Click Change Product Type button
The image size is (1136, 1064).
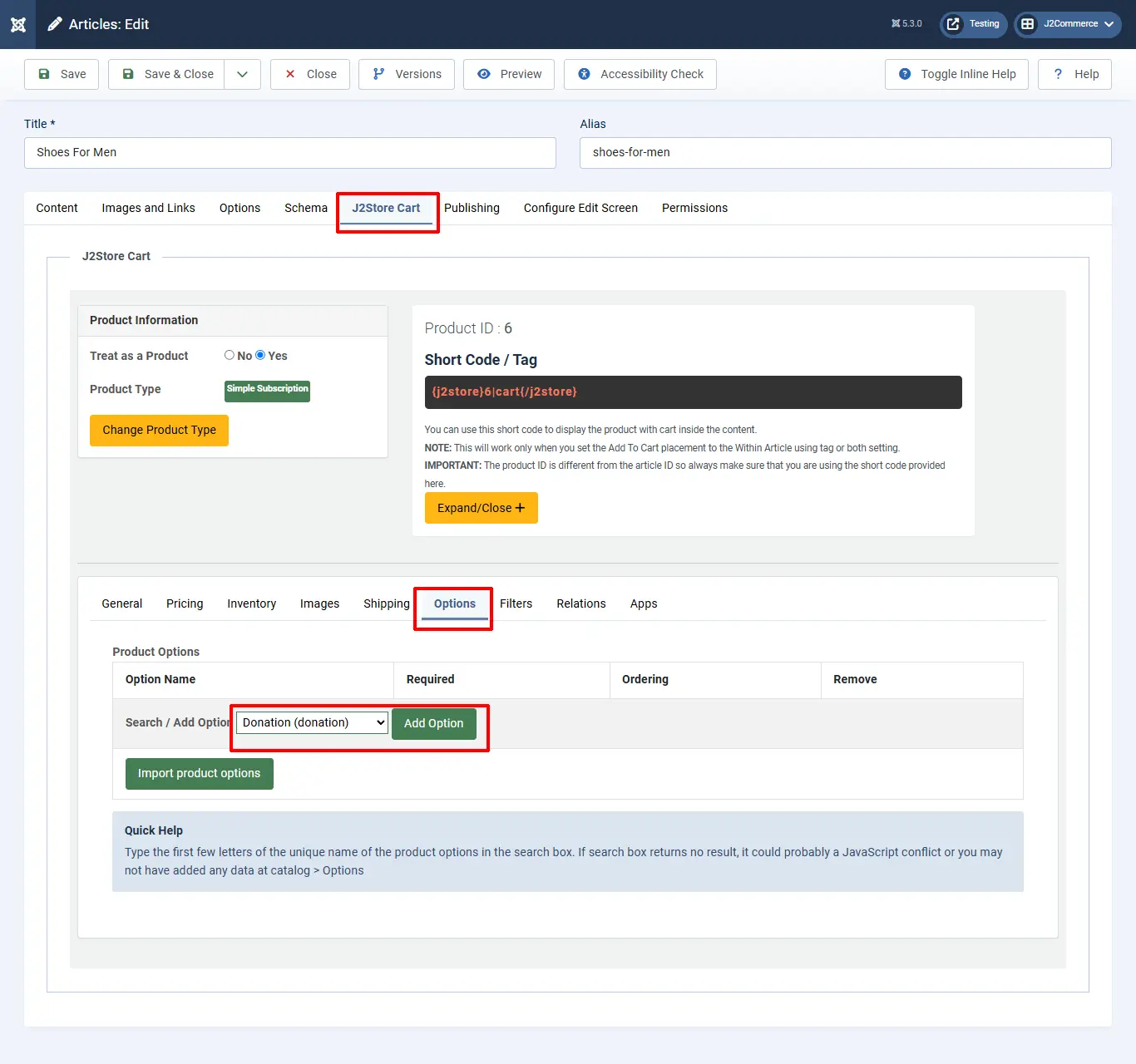[159, 430]
